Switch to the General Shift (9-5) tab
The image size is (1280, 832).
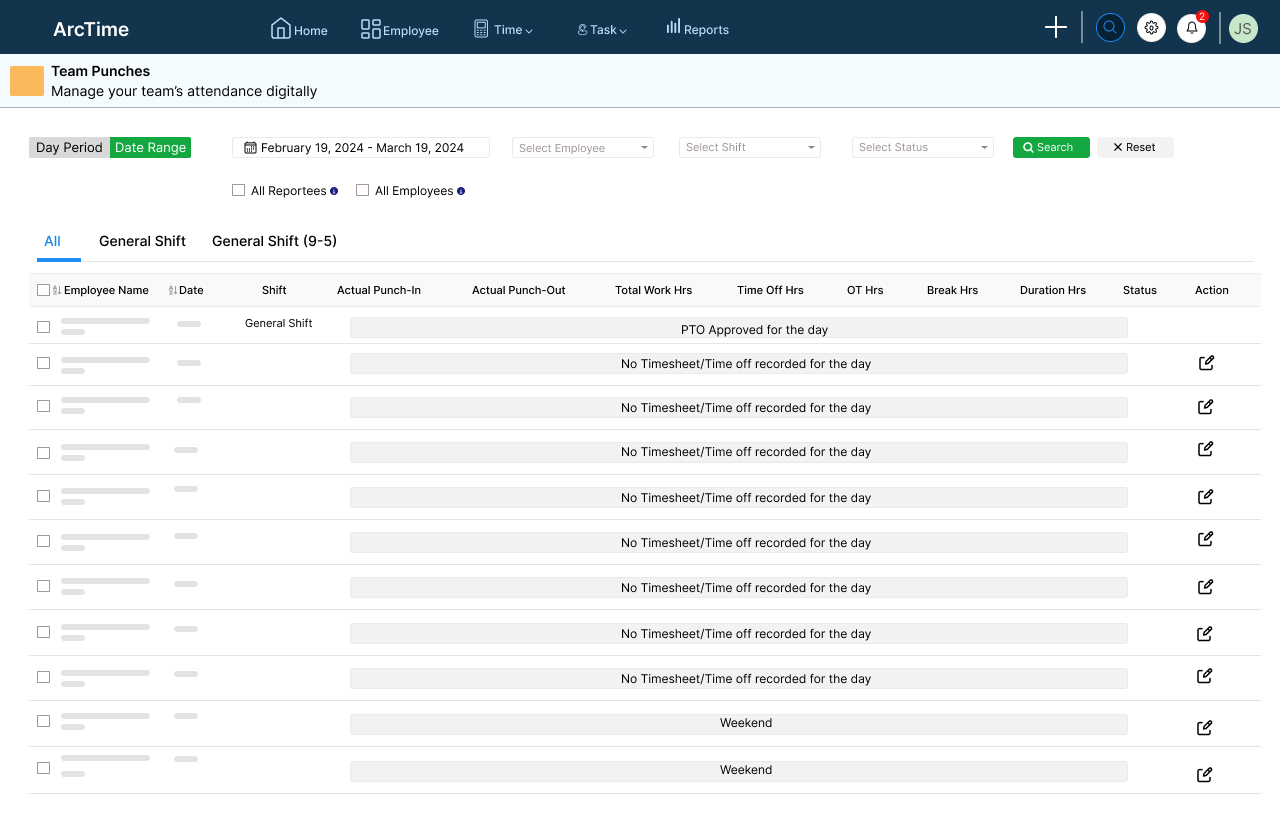(274, 241)
